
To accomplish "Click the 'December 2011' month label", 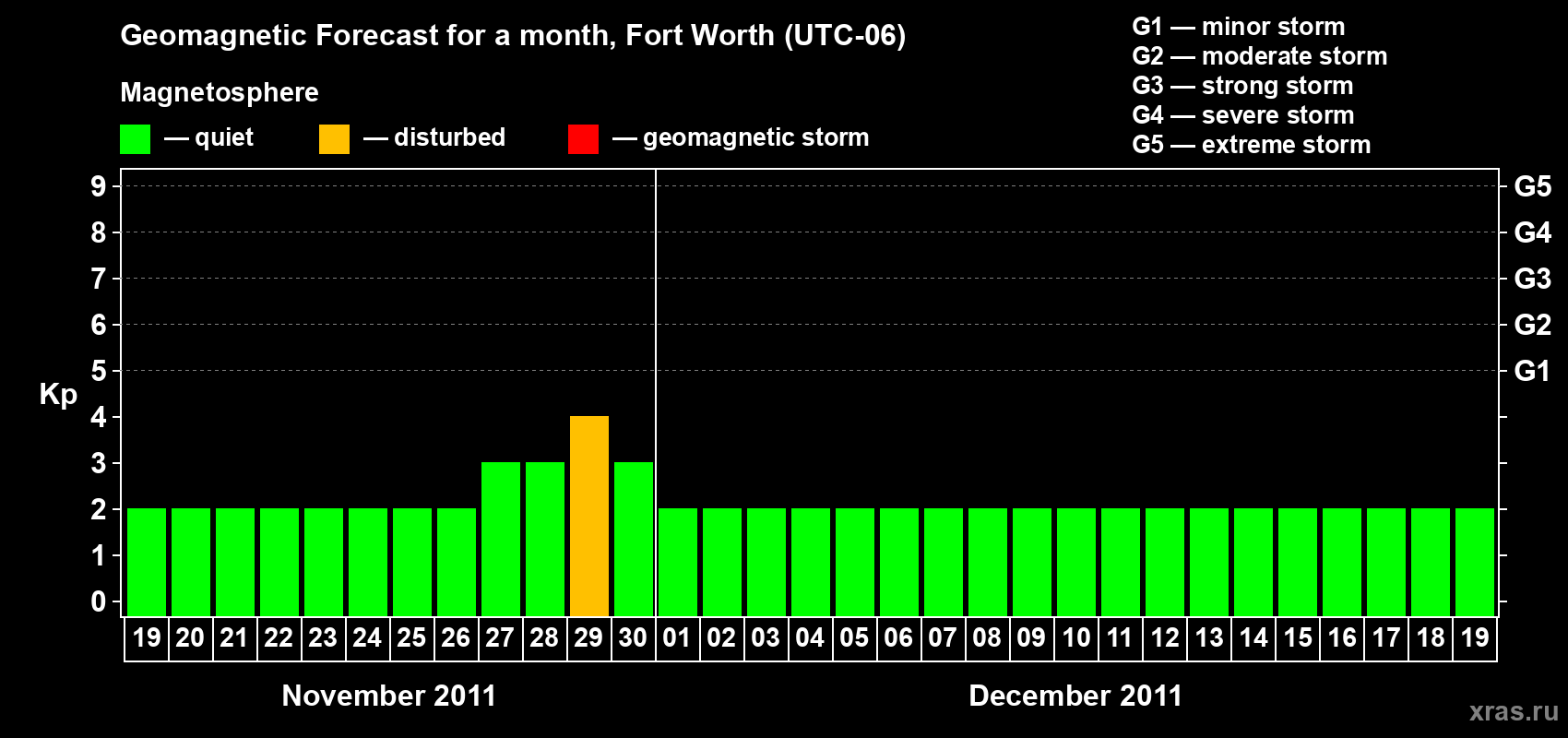I will (x=1075, y=696).
